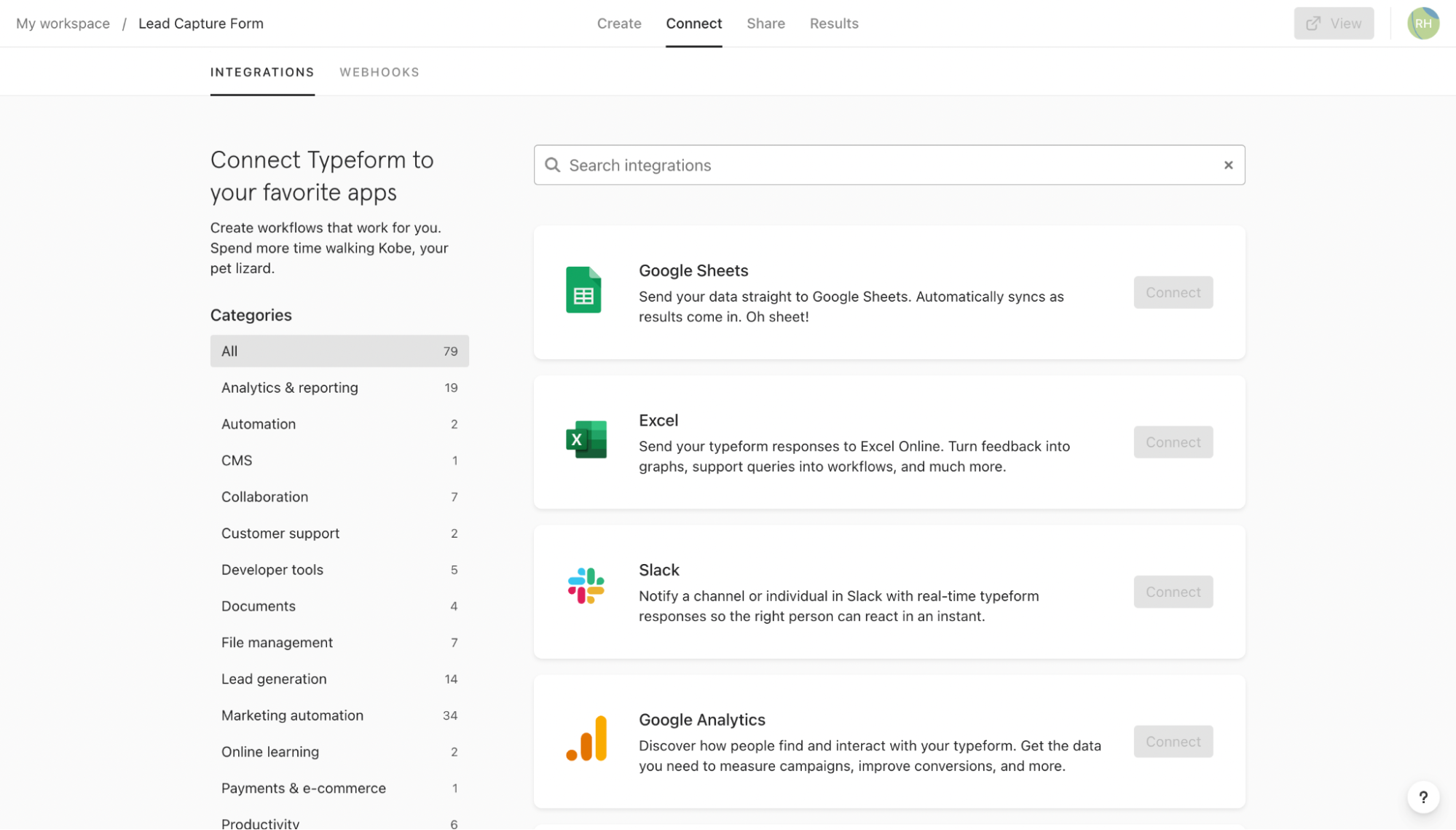Click the Google Sheets logo icon
The width and height of the screenshot is (1456, 830).
583,290
